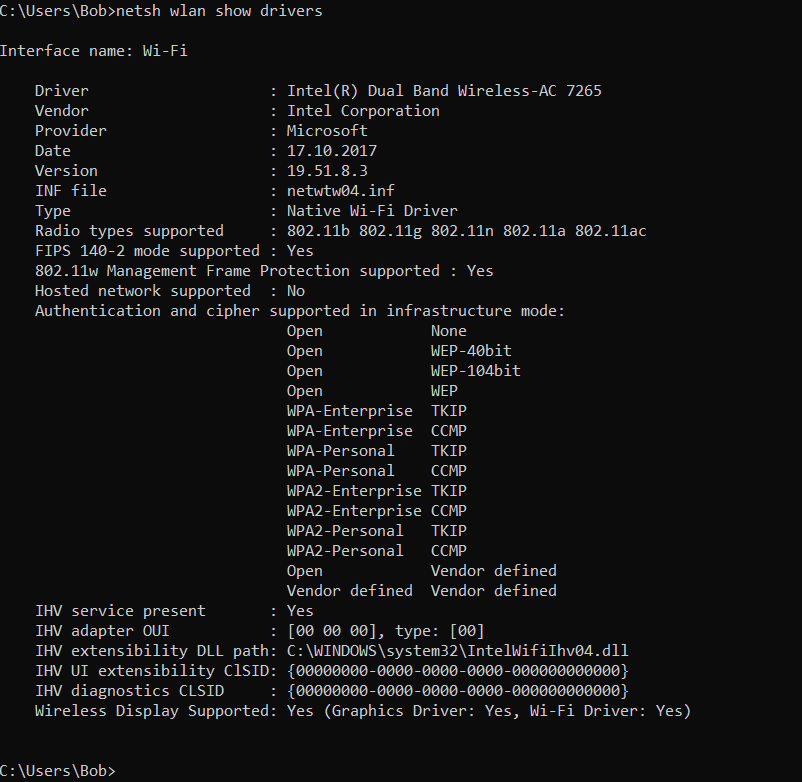Click the 'Hosted network supported' label

point(142,291)
